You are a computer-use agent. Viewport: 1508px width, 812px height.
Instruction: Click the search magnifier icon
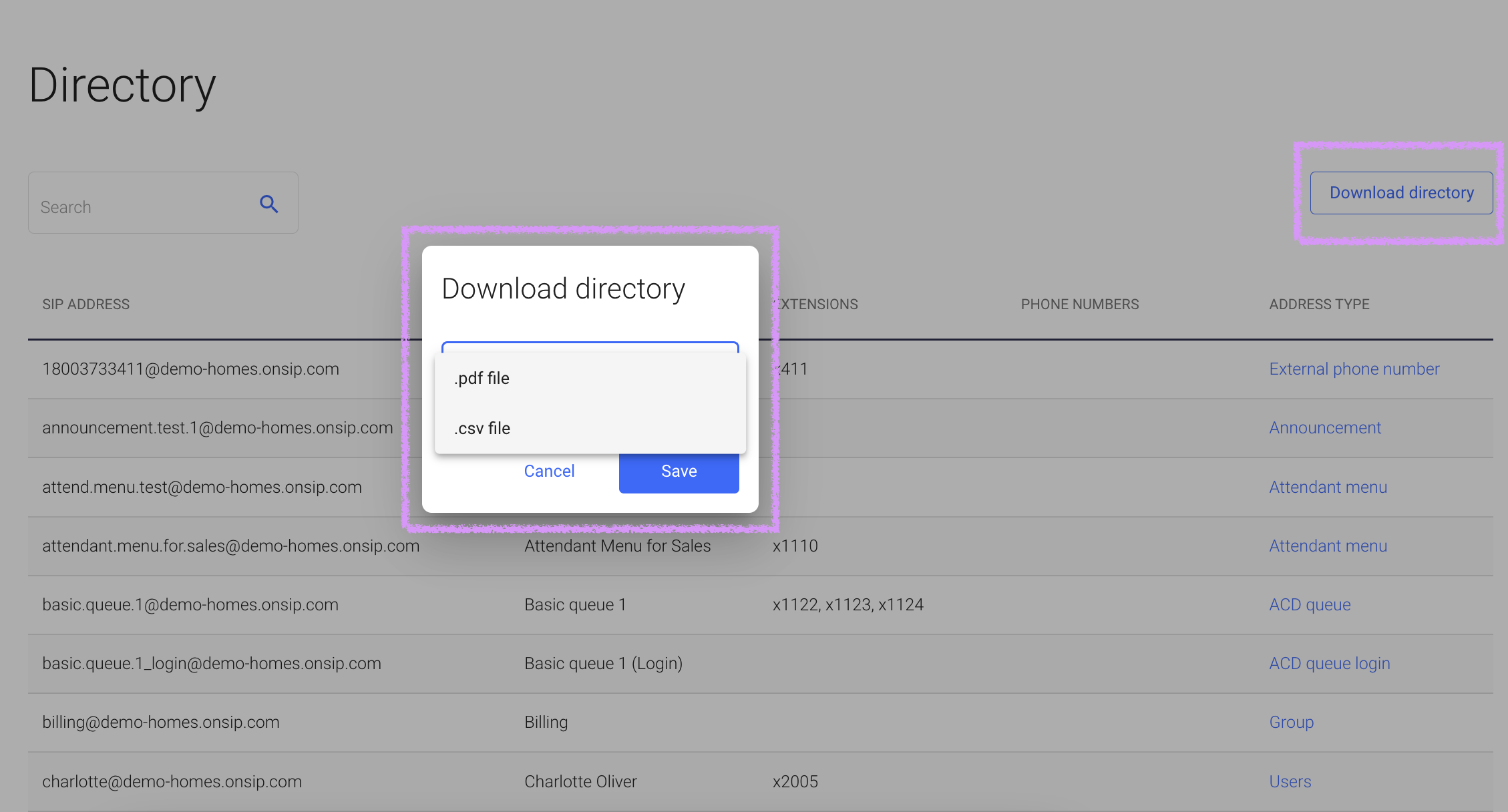pyautogui.click(x=269, y=204)
